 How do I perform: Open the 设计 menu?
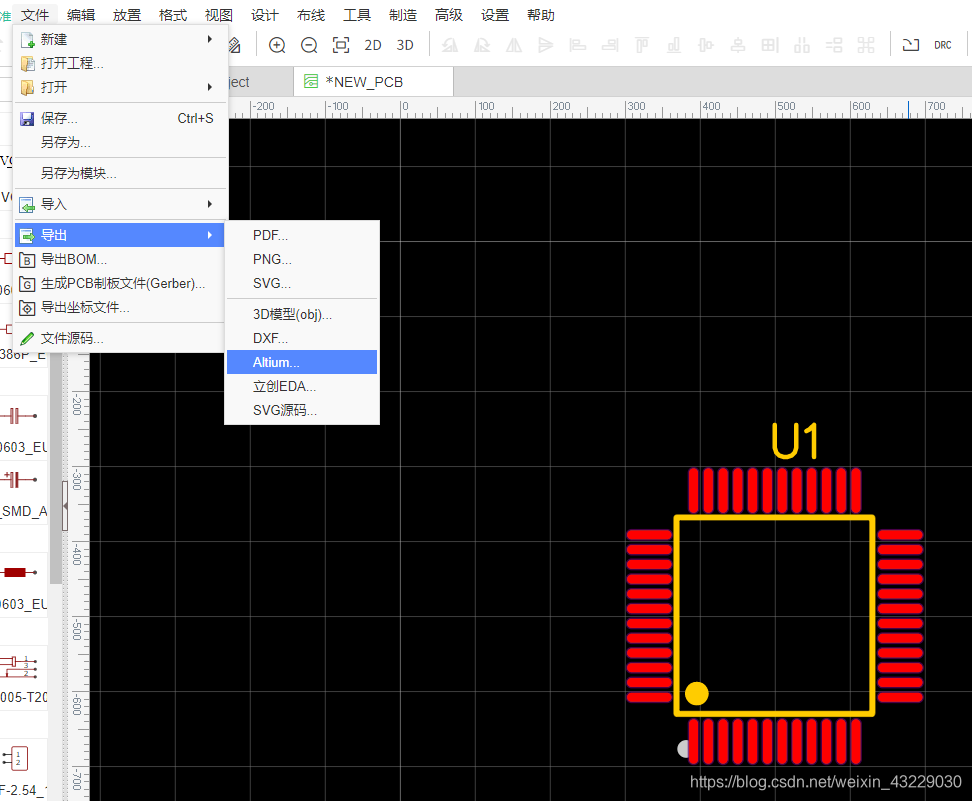click(265, 15)
